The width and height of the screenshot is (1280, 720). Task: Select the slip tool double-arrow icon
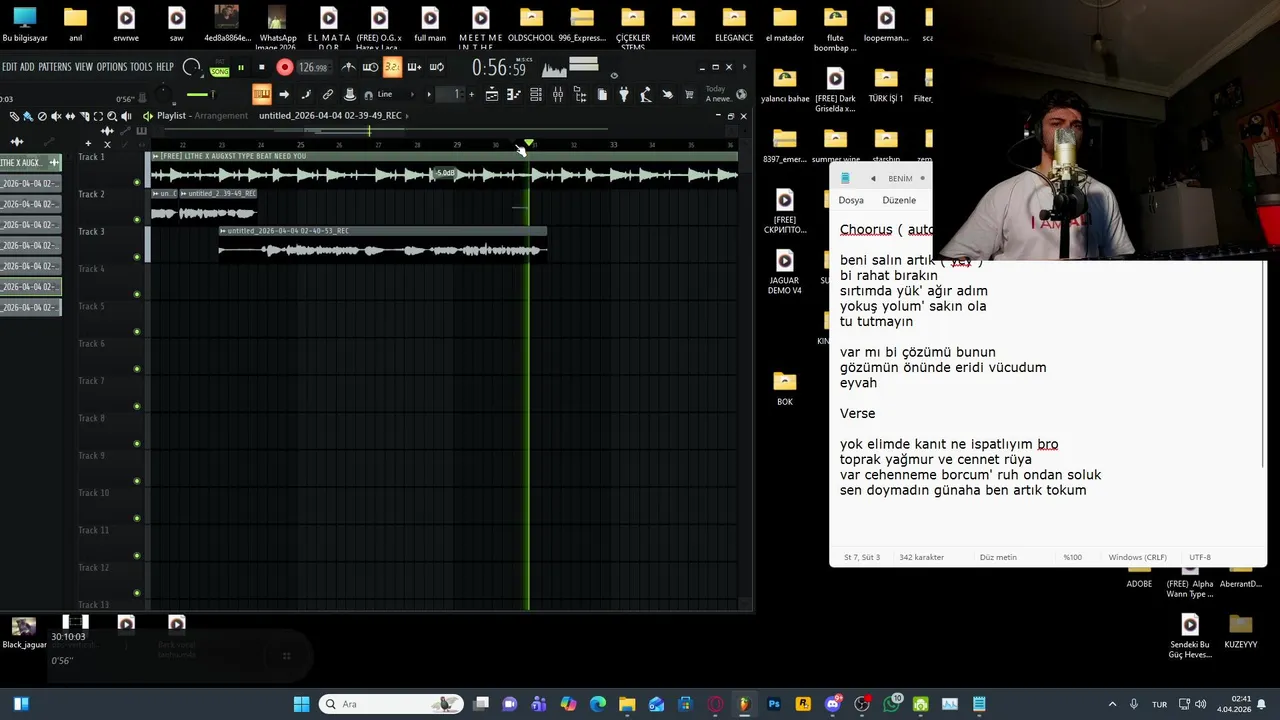click(x=70, y=116)
